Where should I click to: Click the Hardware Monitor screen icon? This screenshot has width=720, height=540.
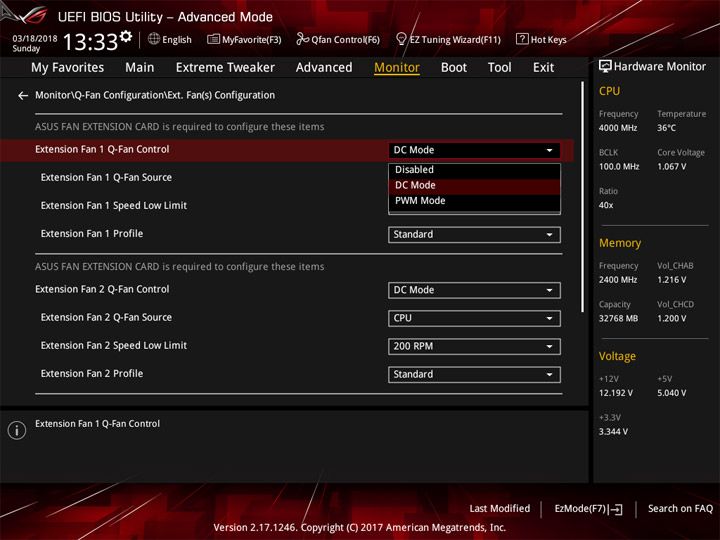click(605, 67)
